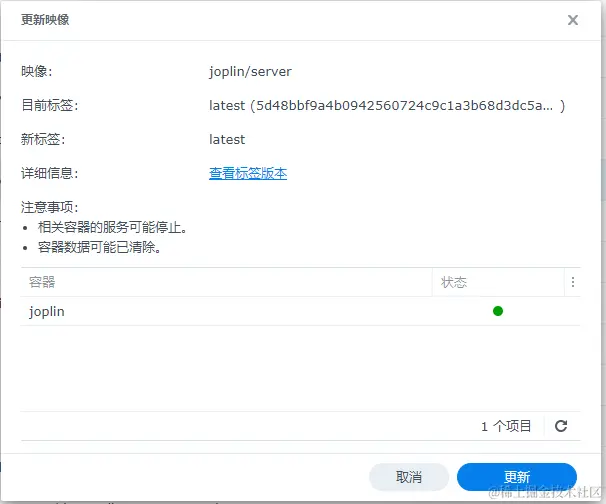This screenshot has width=606, height=504.
Task: Click the 新标签 label
Action: coord(43,139)
